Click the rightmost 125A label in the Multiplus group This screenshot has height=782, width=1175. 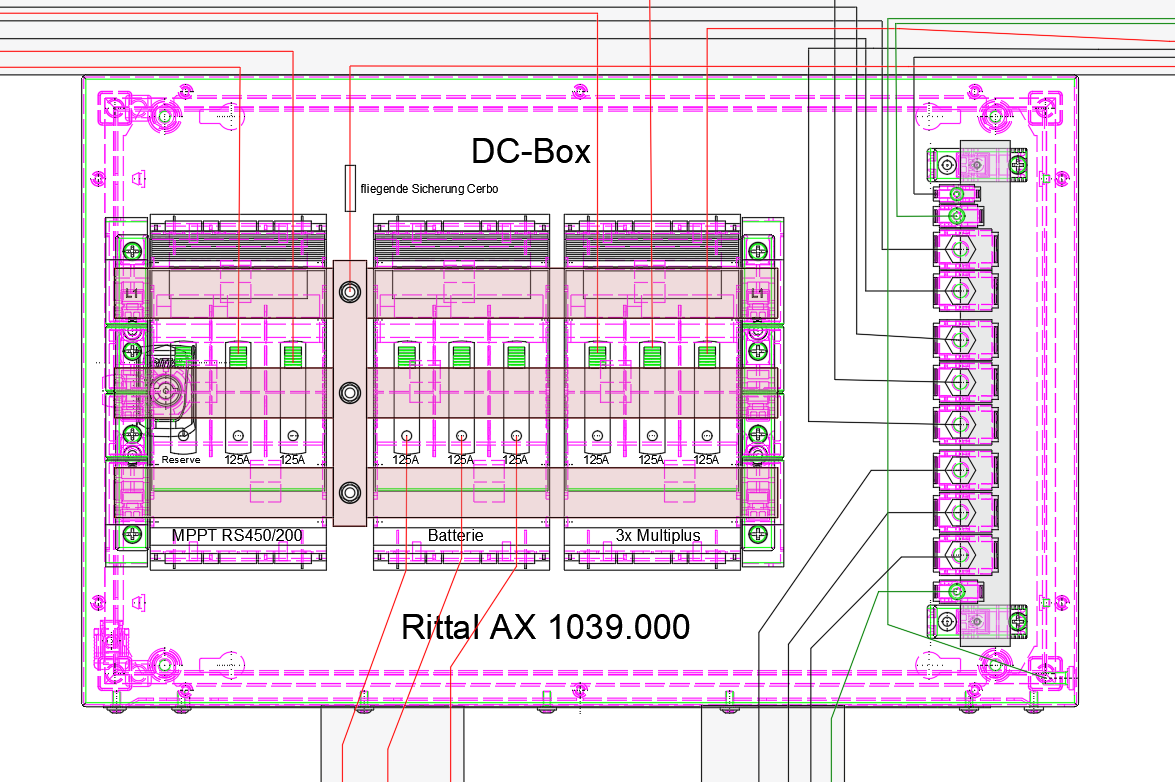(706, 460)
